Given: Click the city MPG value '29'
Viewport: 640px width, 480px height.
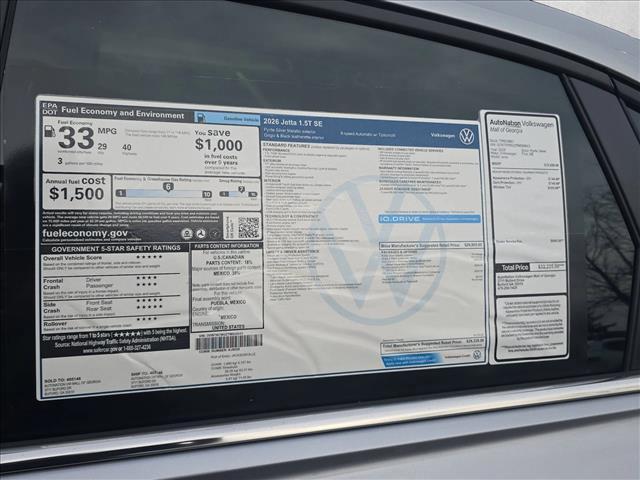Looking at the screenshot, I should click(102, 147).
